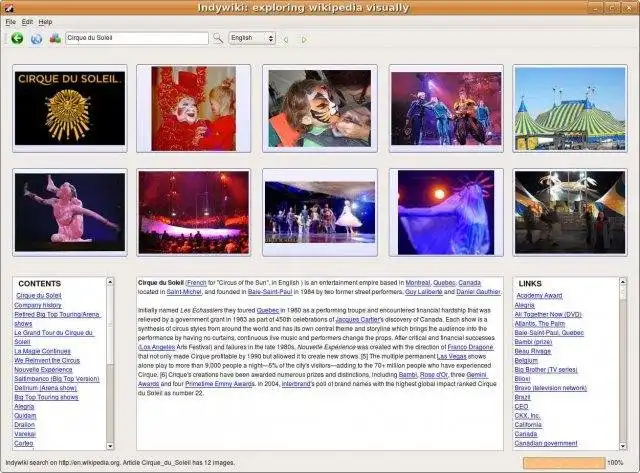Open We Reinvent the Circus link
Viewport: 640px width, 473px height.
47,360
